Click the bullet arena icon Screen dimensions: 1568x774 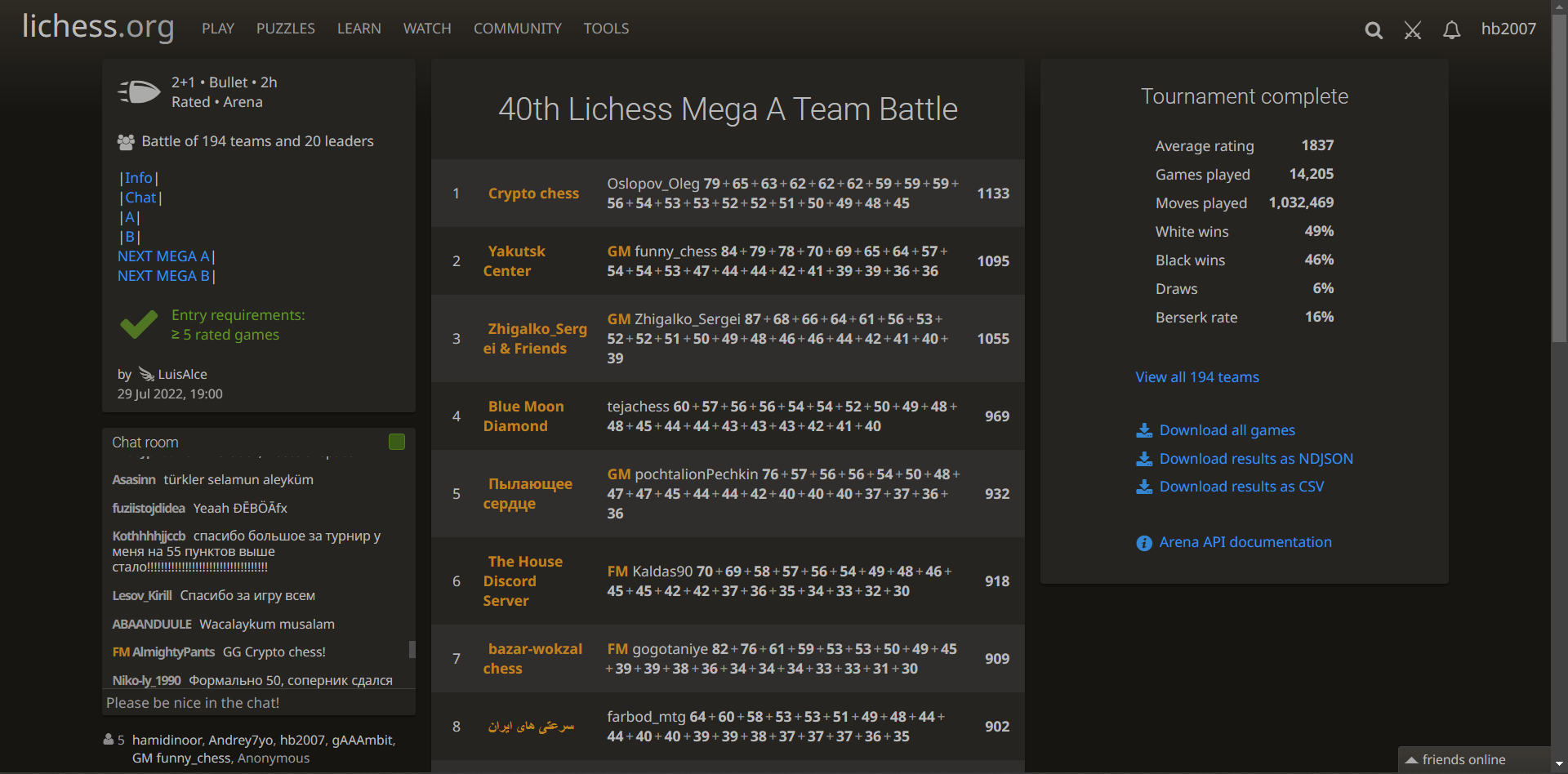[x=139, y=91]
